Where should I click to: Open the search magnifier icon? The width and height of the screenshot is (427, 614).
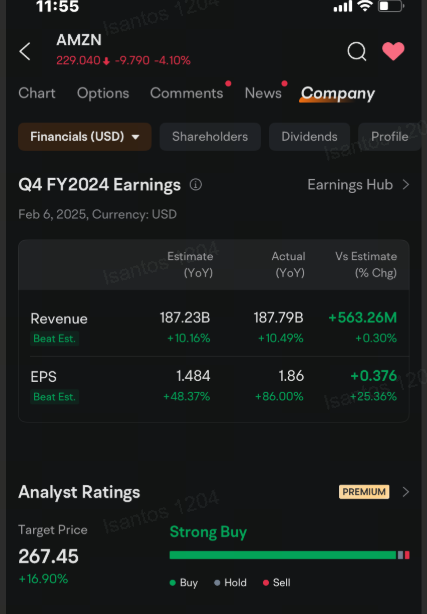pos(357,51)
